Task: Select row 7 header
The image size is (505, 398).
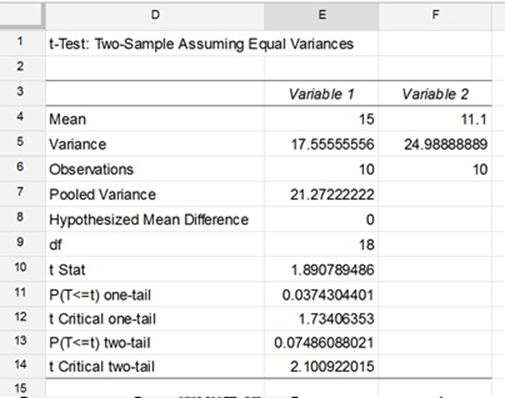Action: point(21,193)
